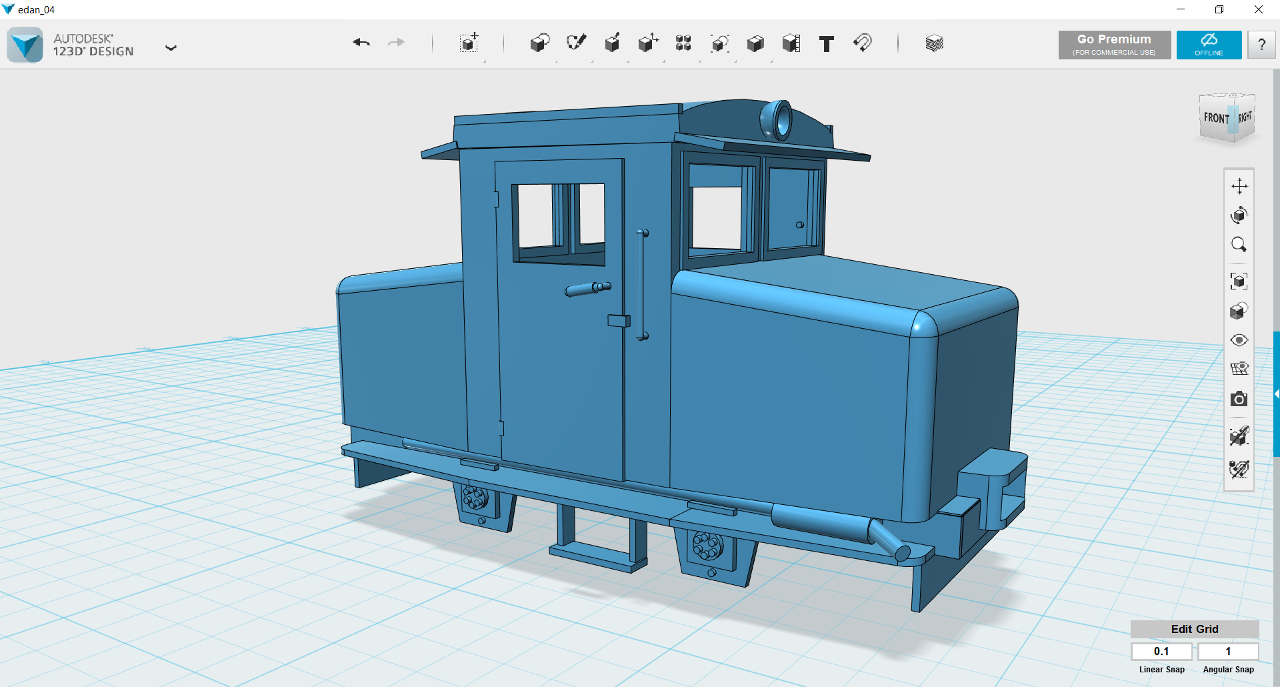1280x687 pixels.
Task: Open the Primitives menu icon
Action: (540, 43)
